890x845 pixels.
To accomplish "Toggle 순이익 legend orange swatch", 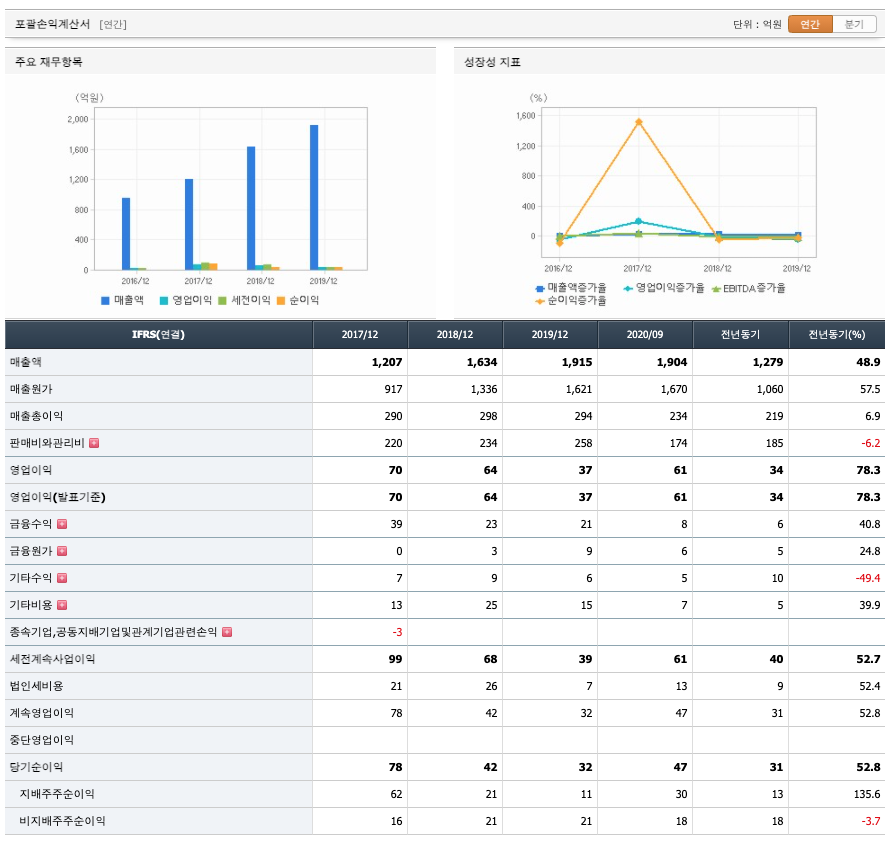I will pos(280,301).
